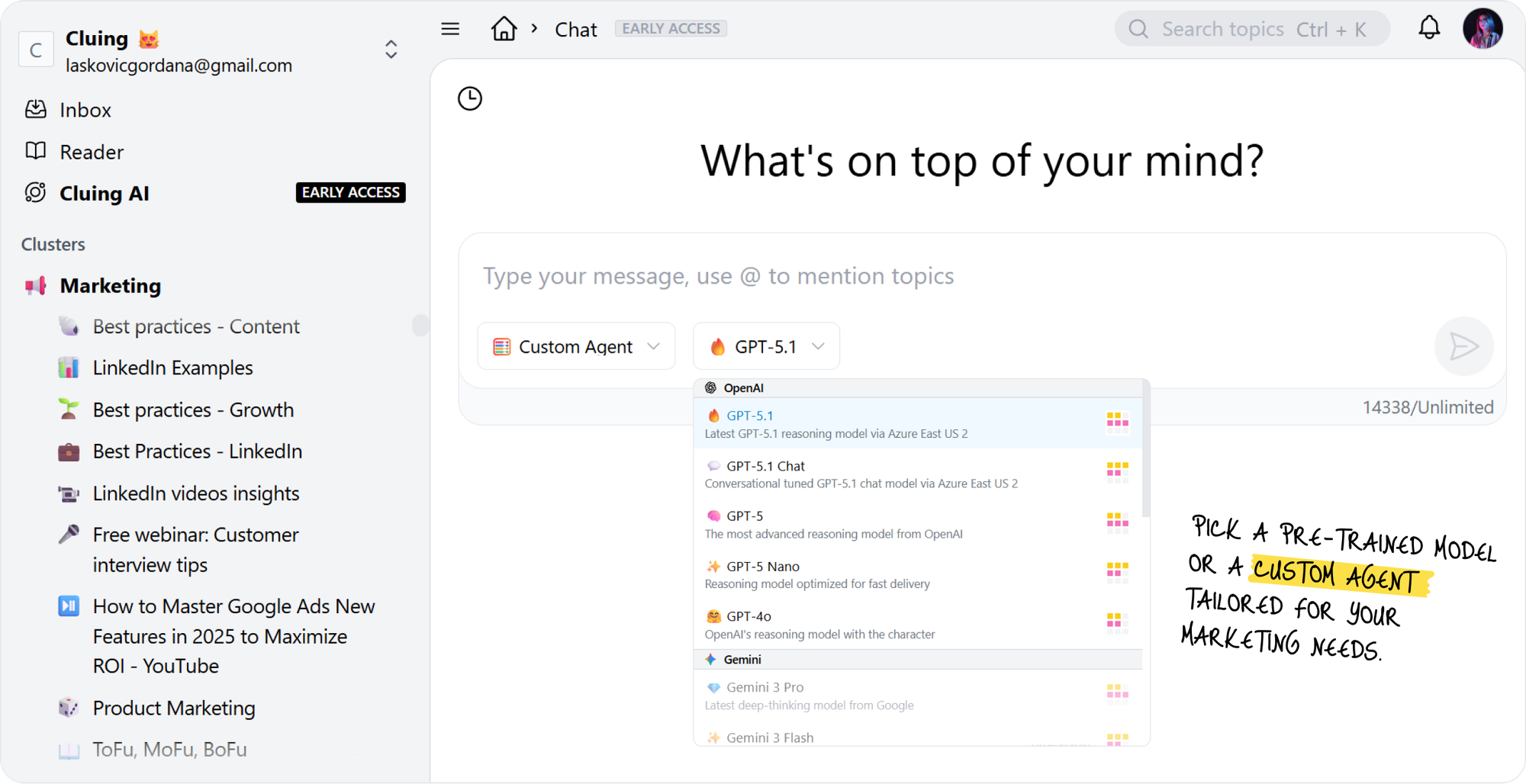Select GPT-5.1 Chat model

point(918,474)
